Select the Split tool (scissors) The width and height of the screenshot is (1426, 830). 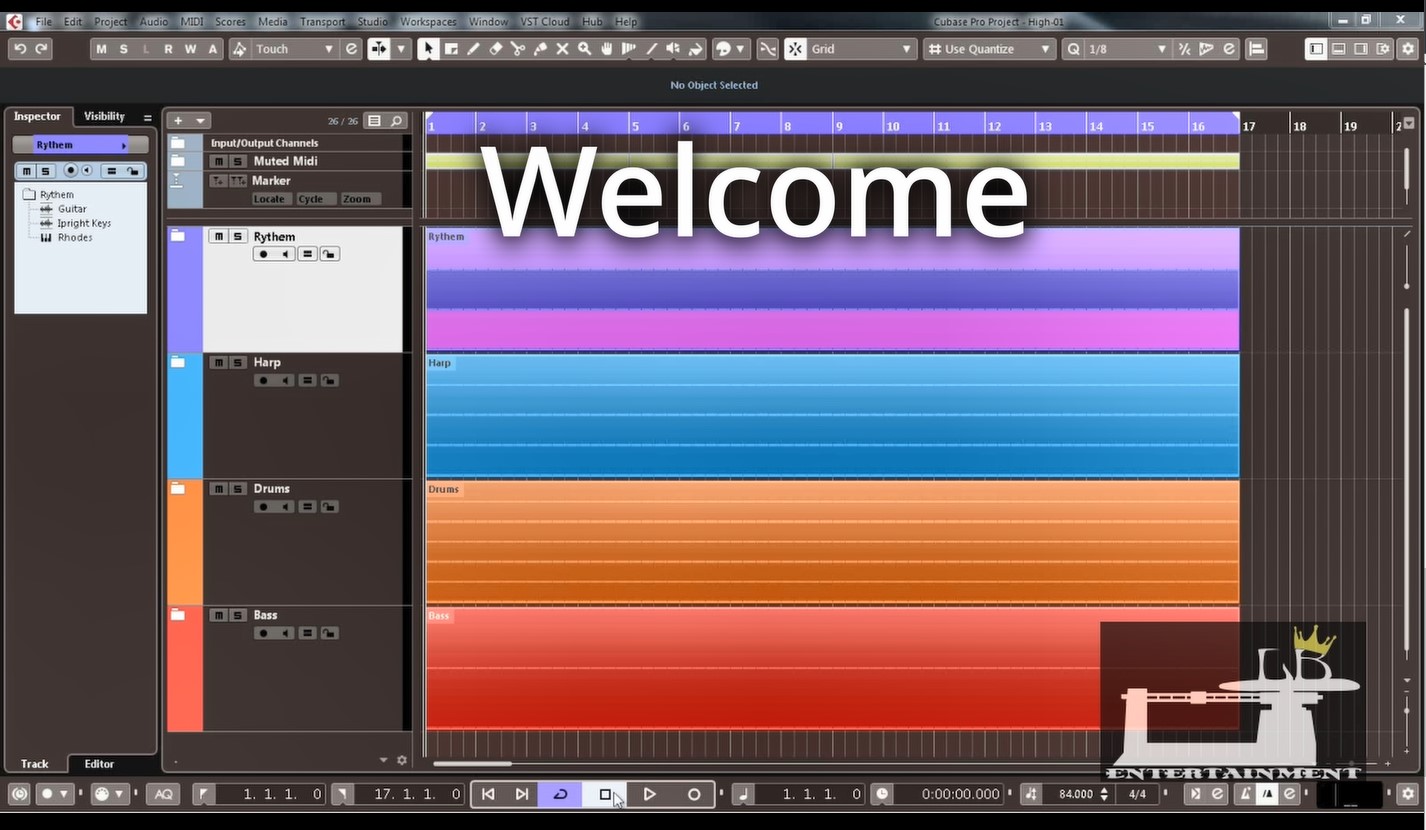[517, 48]
